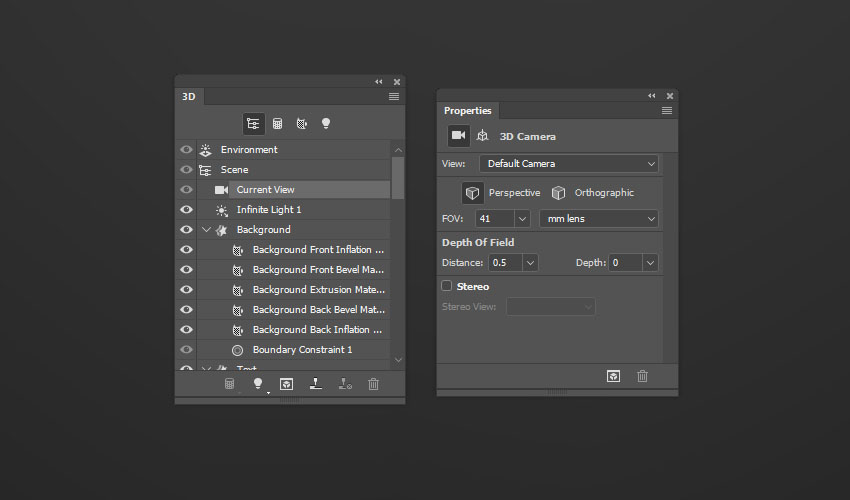Hide Background Front Inflation material

point(186,249)
